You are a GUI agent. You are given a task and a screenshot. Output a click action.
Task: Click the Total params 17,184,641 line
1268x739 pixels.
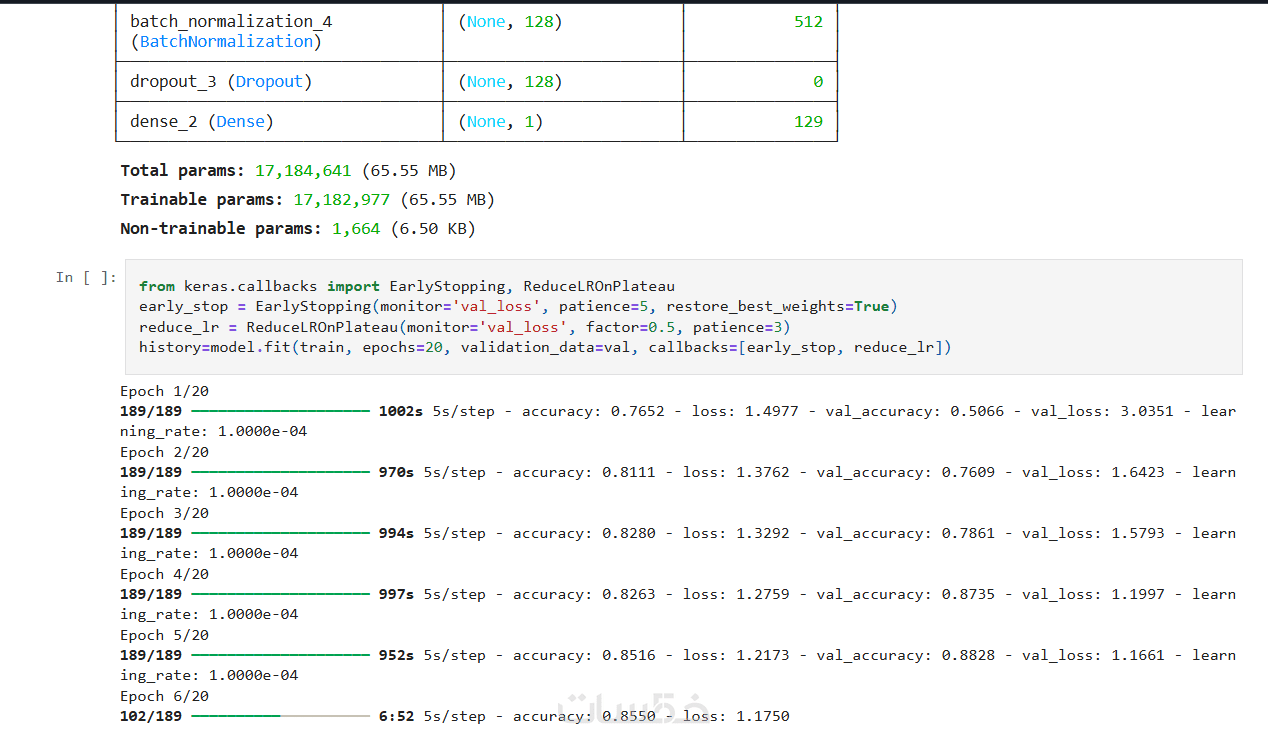tap(288, 171)
